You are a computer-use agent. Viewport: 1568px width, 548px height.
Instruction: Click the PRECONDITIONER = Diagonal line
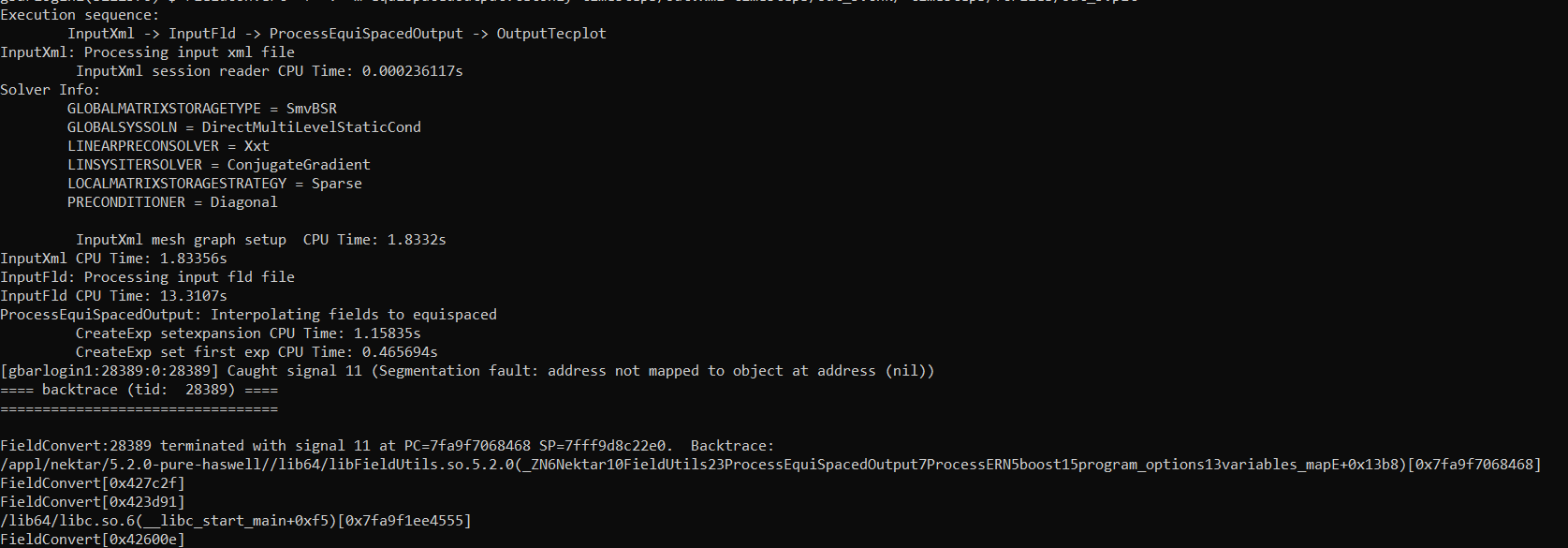point(172,202)
